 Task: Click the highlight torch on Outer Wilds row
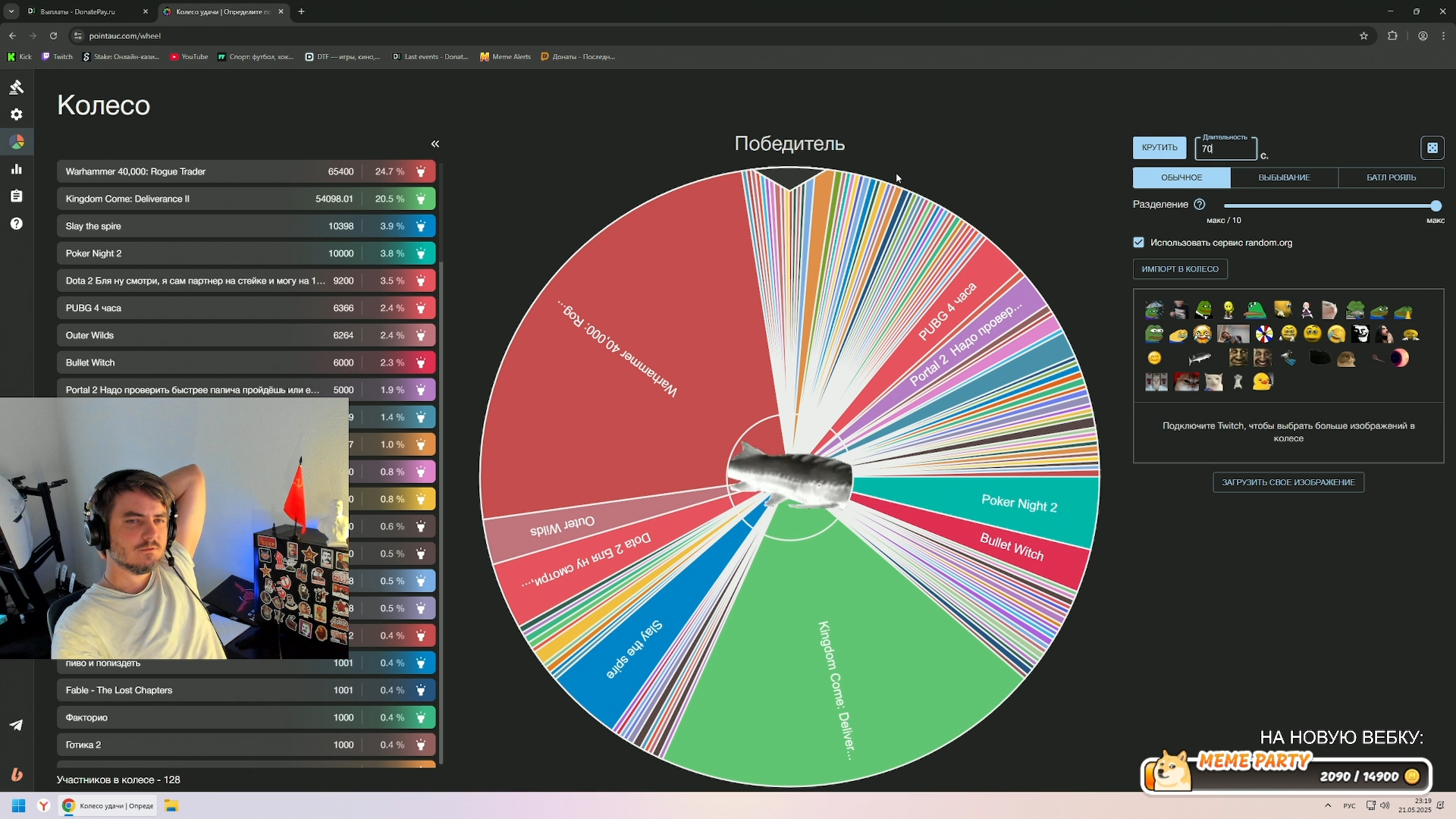[421, 335]
